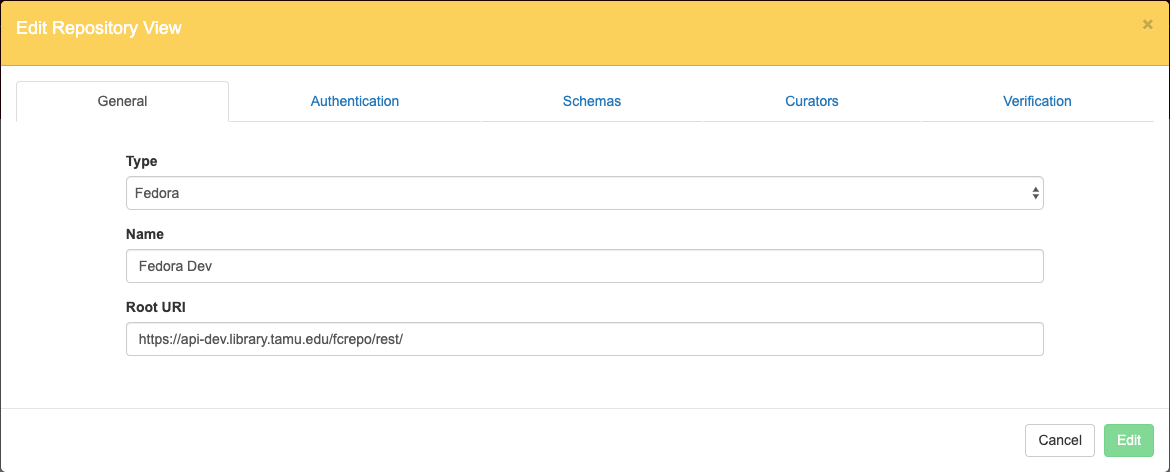Go to the Schemas tab

pyautogui.click(x=591, y=101)
